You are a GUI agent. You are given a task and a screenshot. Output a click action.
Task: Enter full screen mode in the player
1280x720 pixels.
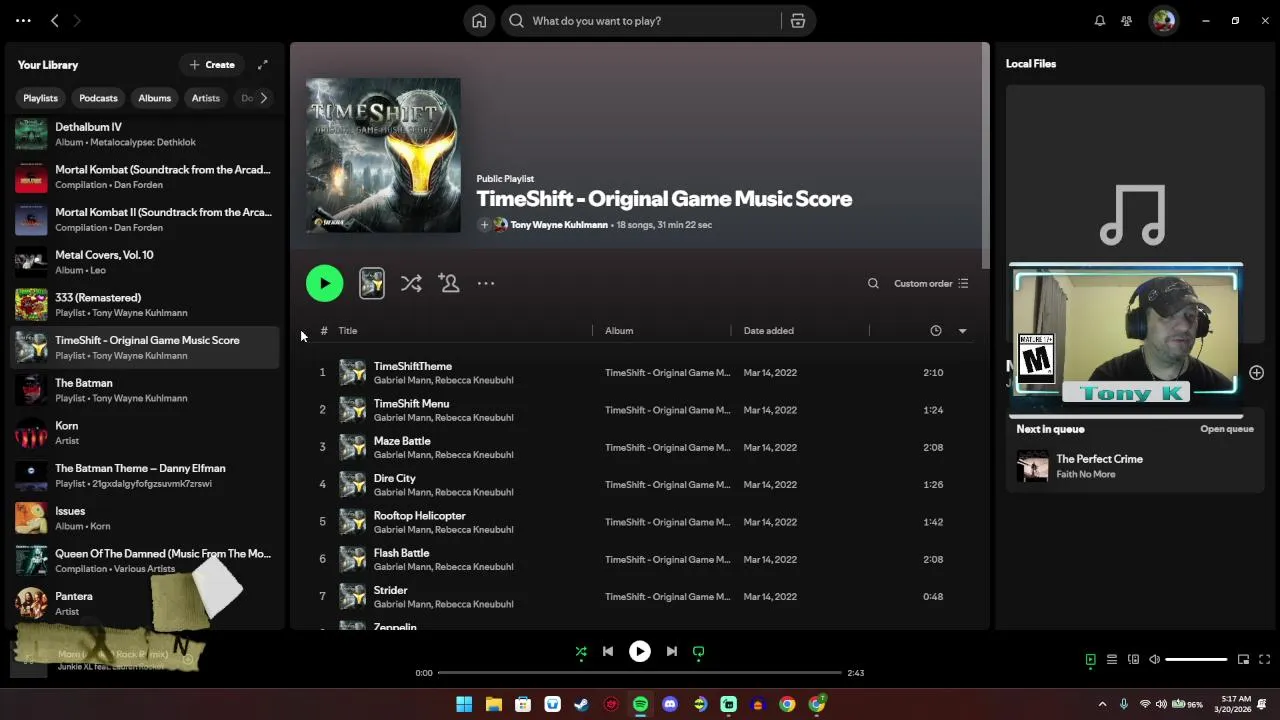(1264, 660)
